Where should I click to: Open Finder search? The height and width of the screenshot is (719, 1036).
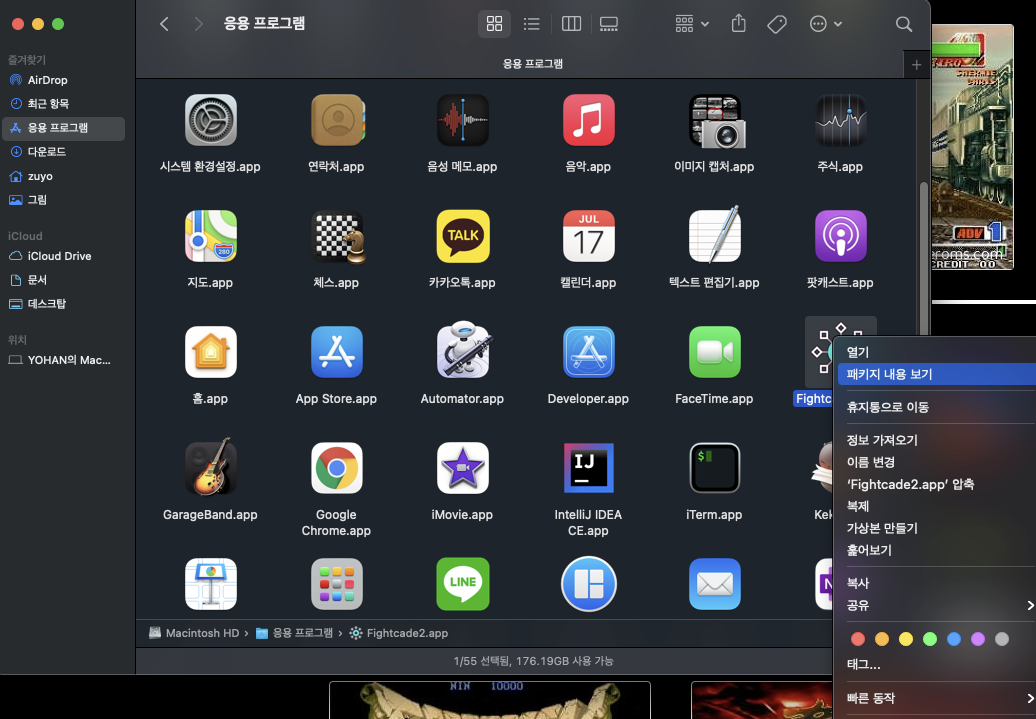pyautogui.click(x=904, y=24)
